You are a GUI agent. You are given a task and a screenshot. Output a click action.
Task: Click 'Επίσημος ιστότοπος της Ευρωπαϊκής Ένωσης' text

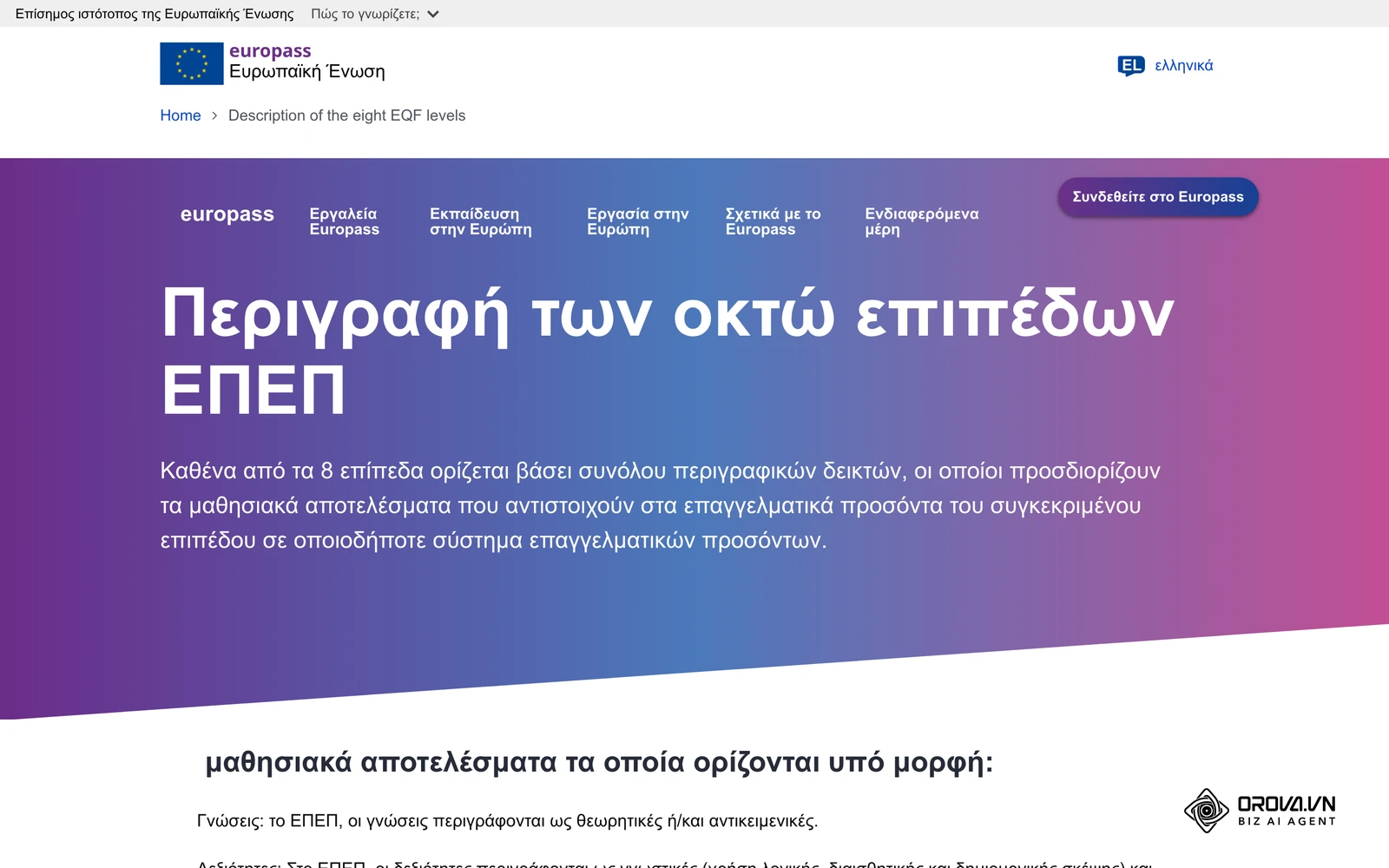tap(155, 14)
